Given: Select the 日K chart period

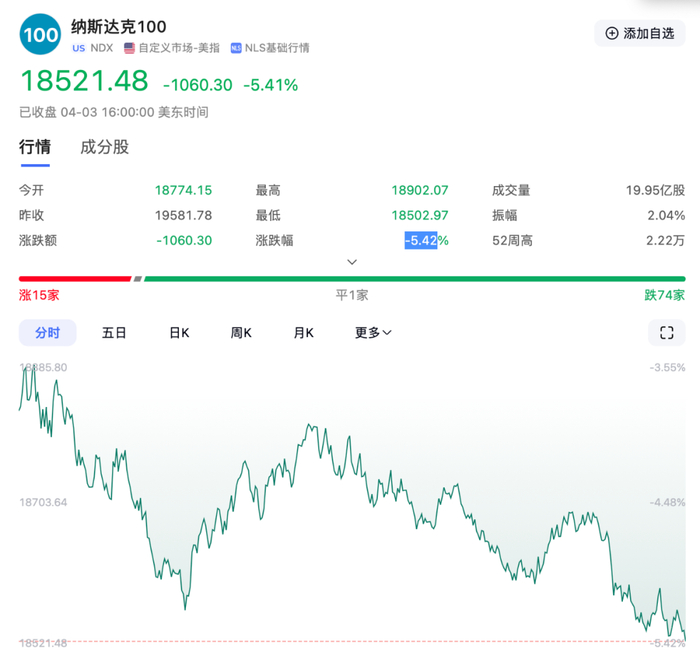Looking at the screenshot, I should pos(179,333).
